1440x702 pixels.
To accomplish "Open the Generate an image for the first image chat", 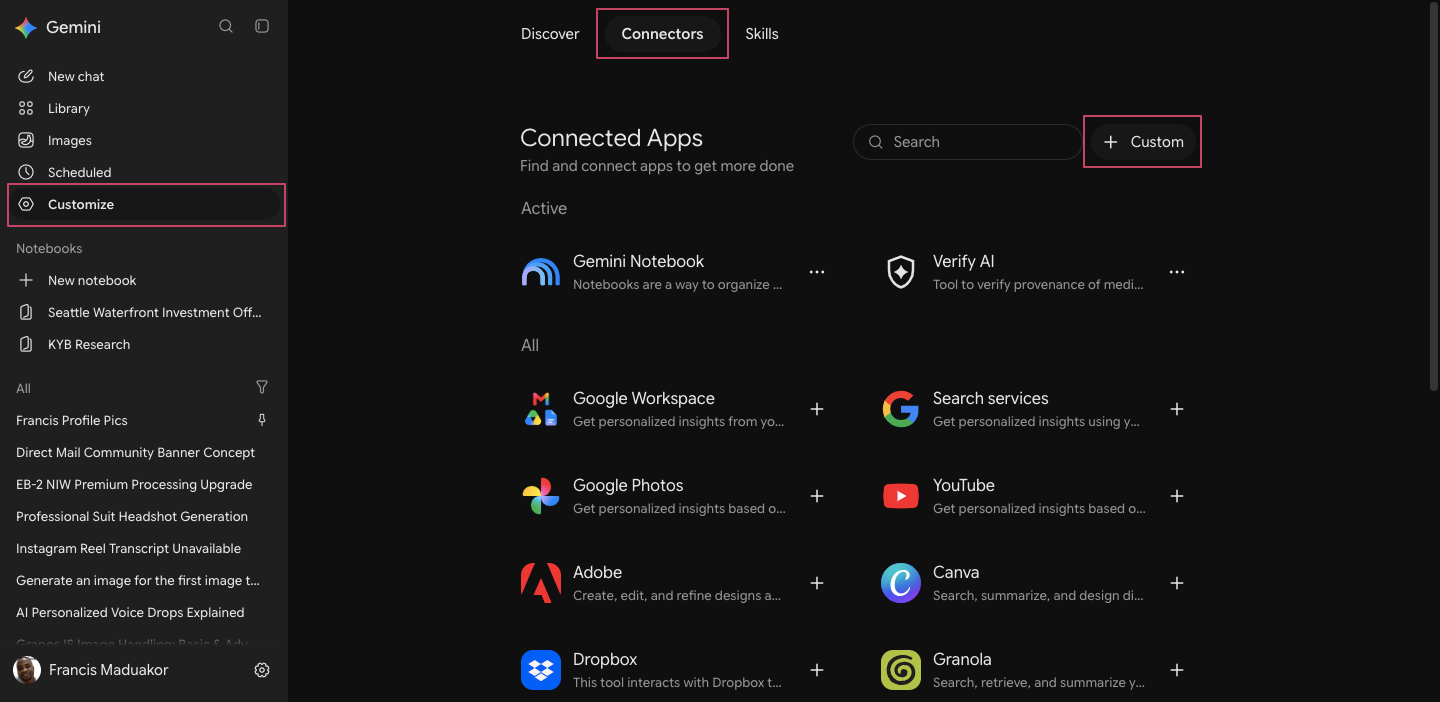I will 144,580.
